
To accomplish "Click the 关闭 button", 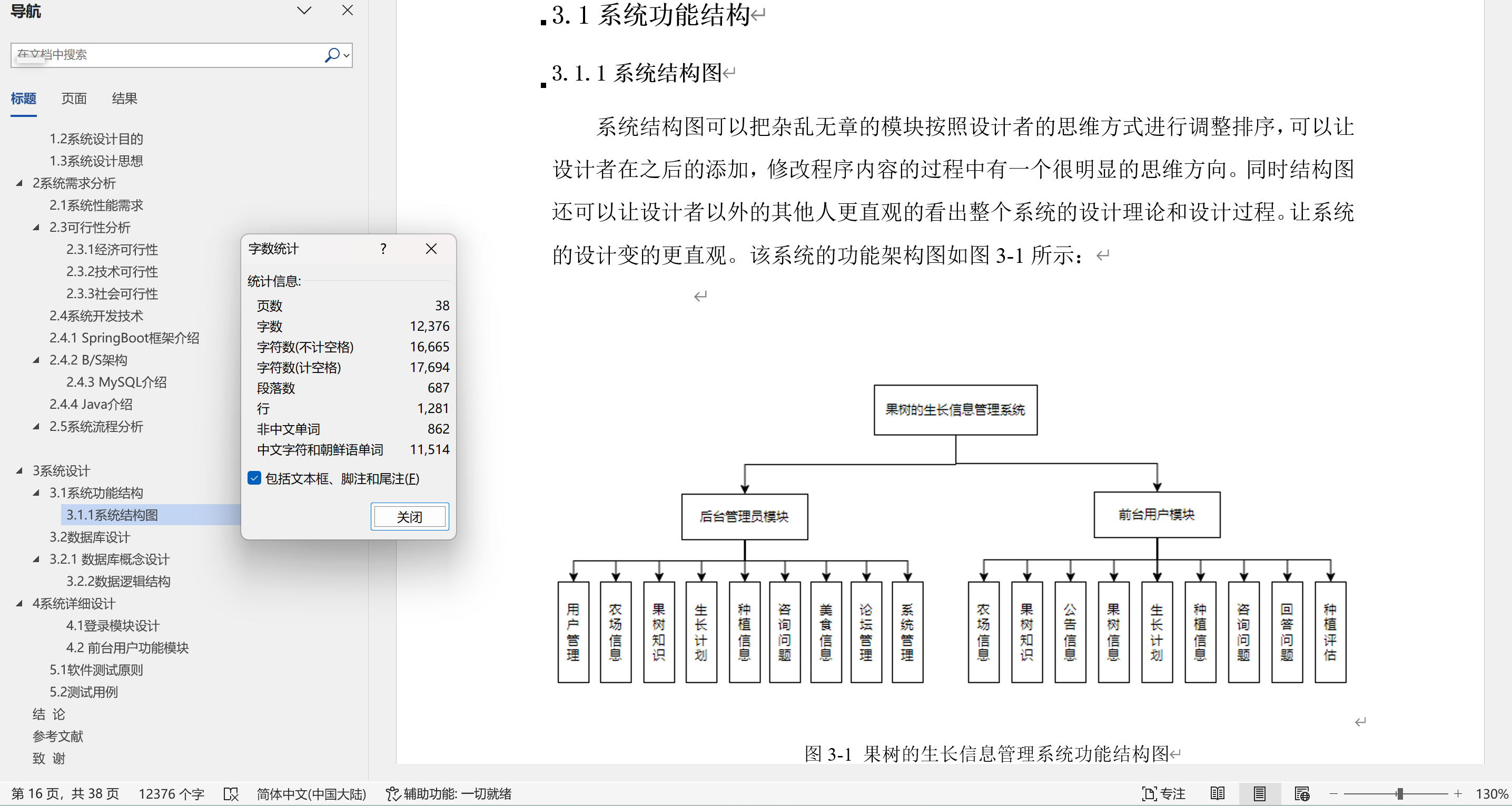I will (x=410, y=517).
